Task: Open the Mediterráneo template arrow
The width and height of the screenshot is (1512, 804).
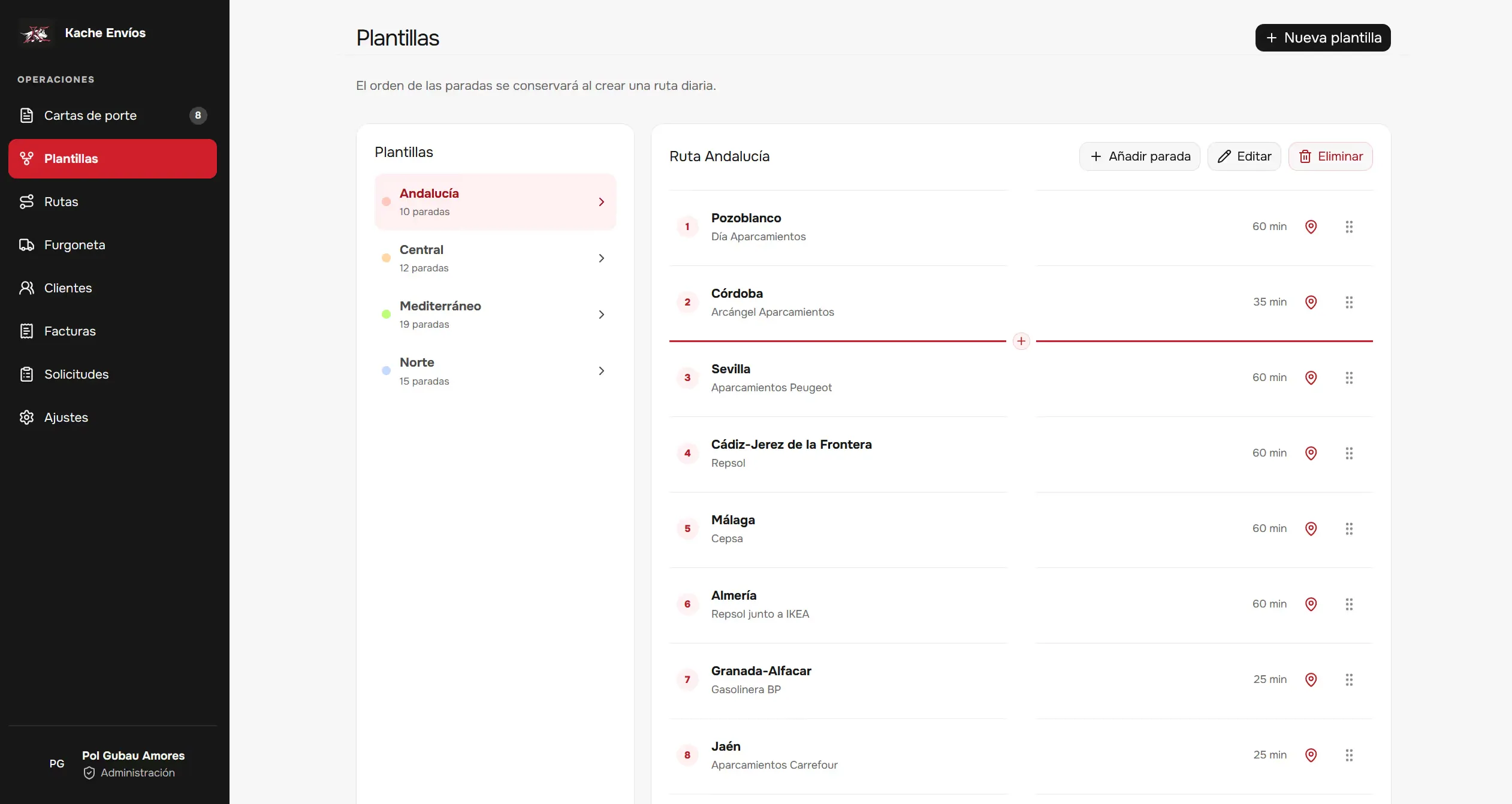Action: click(601, 315)
